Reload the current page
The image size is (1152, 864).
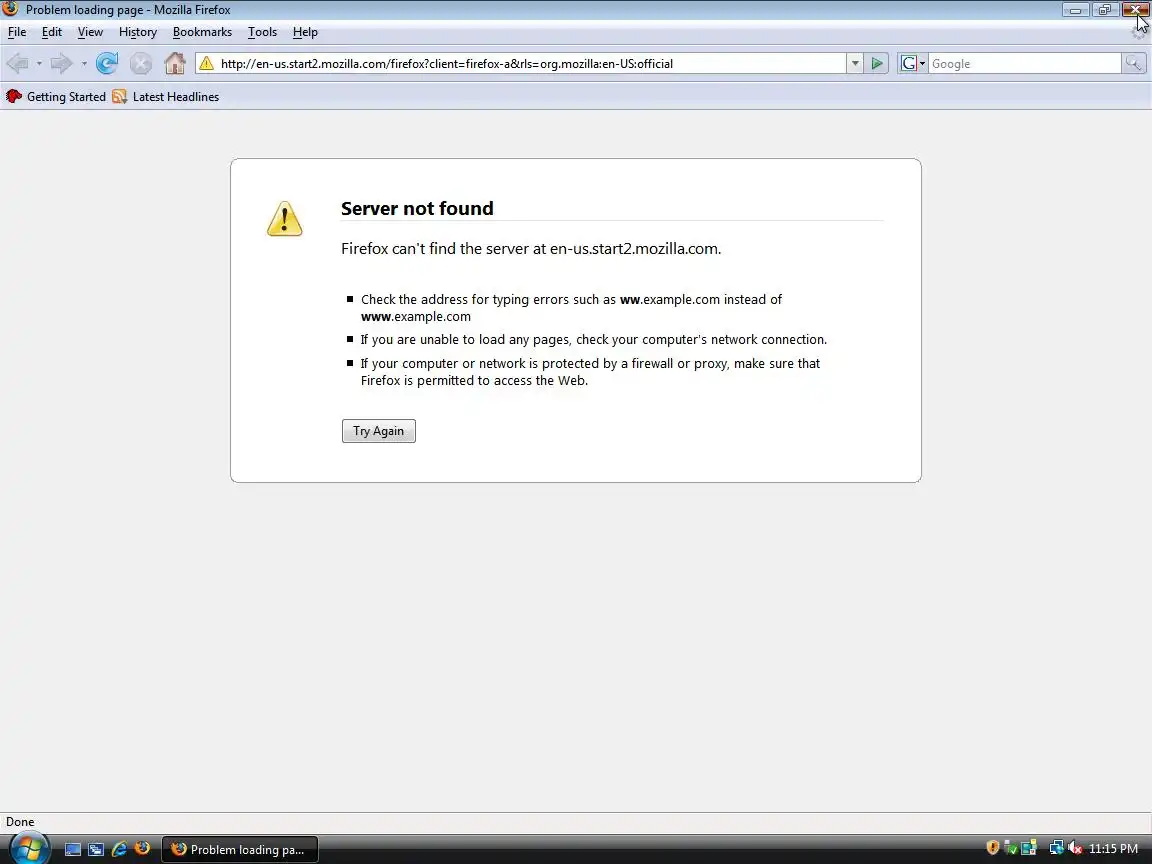tap(107, 64)
